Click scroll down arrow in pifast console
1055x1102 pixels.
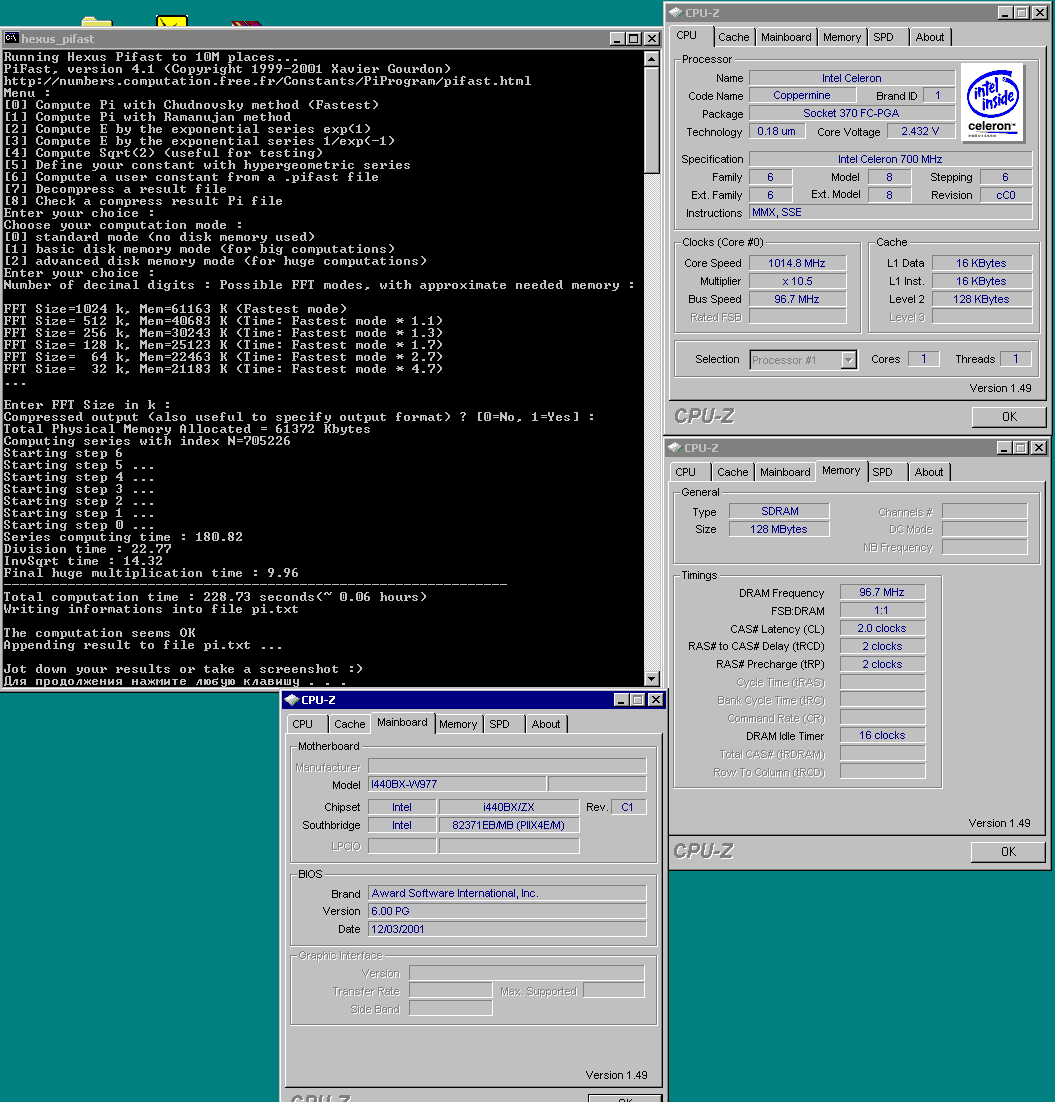(x=652, y=679)
